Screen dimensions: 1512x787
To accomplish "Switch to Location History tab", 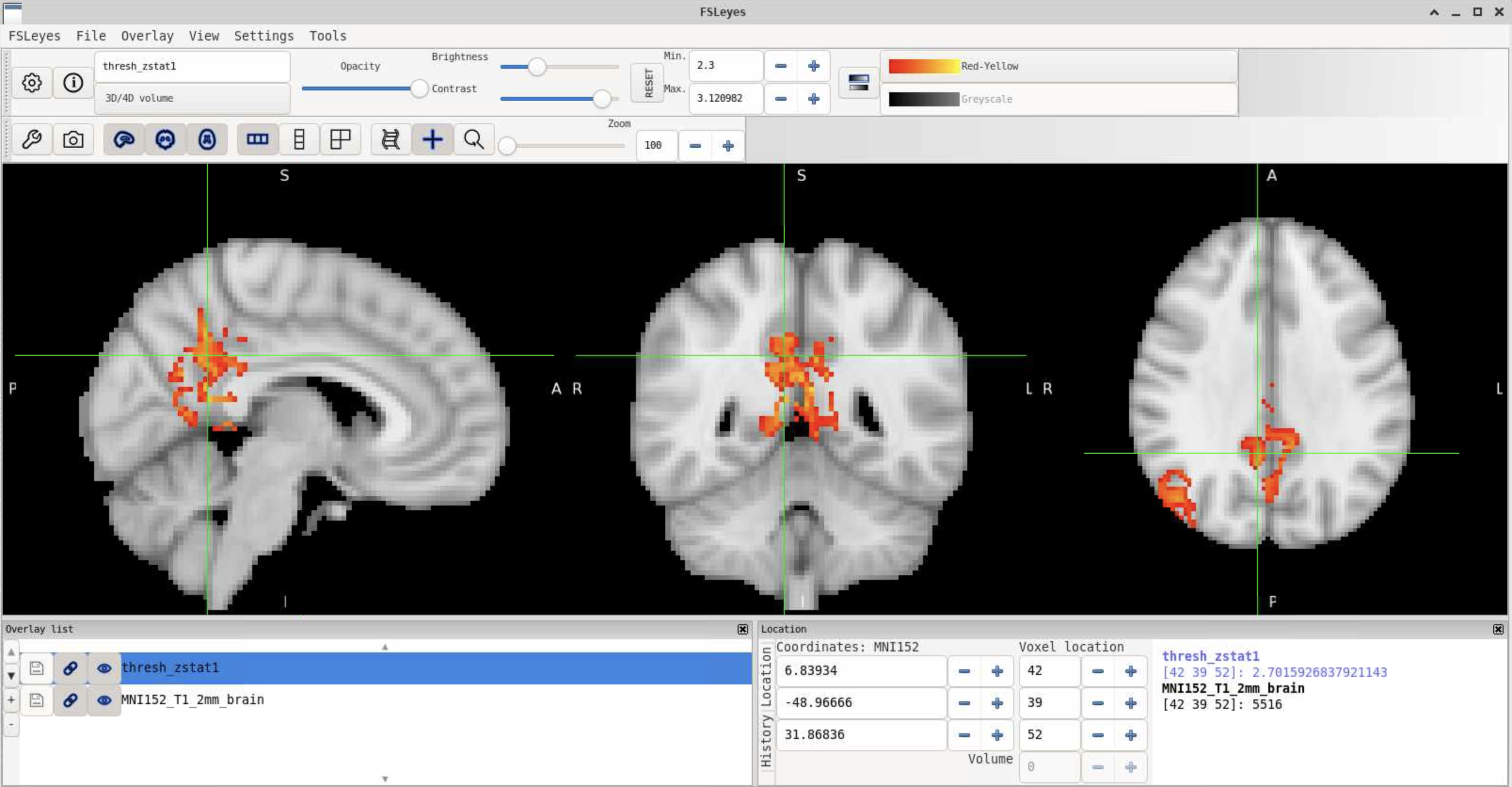I will (x=766, y=740).
